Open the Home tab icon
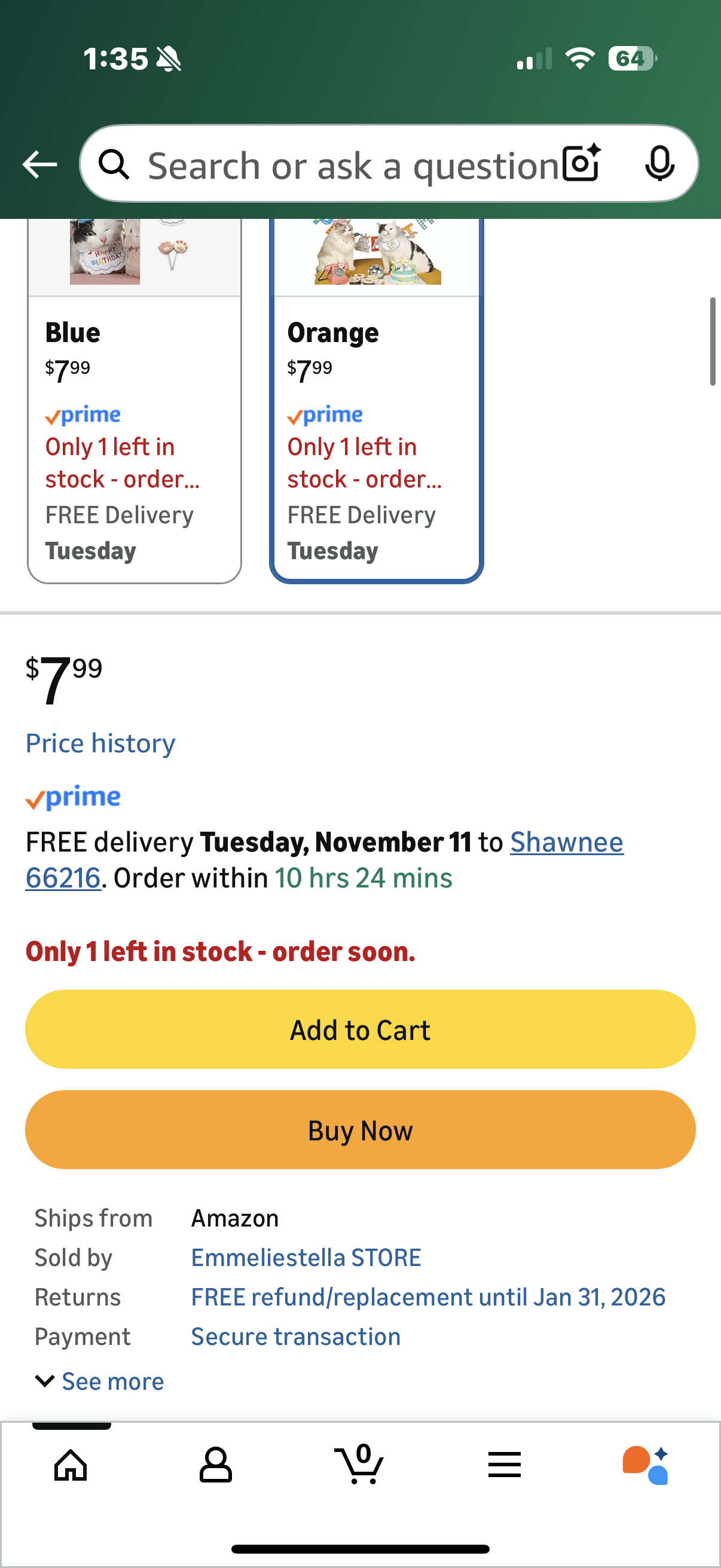Screen dimensions: 721x1568 click(x=71, y=1465)
